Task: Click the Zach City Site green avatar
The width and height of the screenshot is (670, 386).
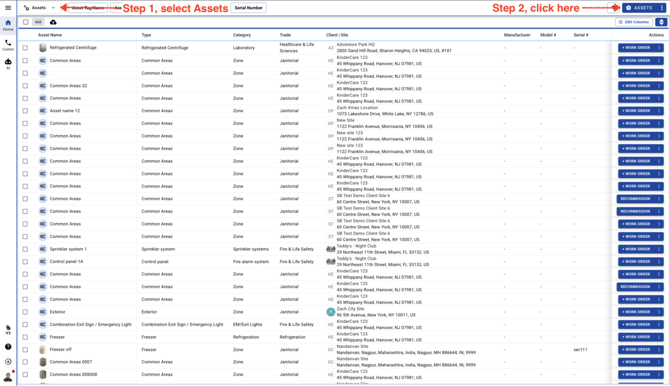Action: (330, 312)
